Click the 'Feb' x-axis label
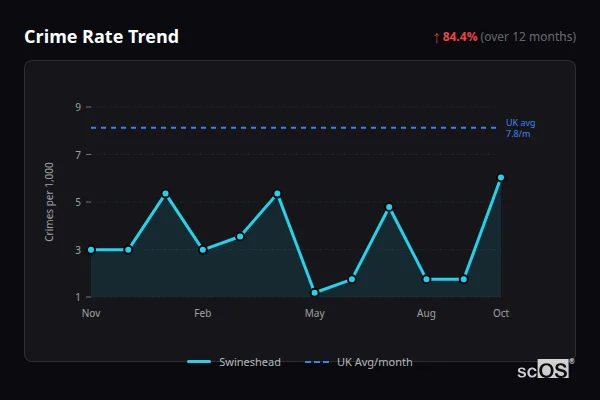This screenshot has height=400, width=600. click(x=203, y=313)
